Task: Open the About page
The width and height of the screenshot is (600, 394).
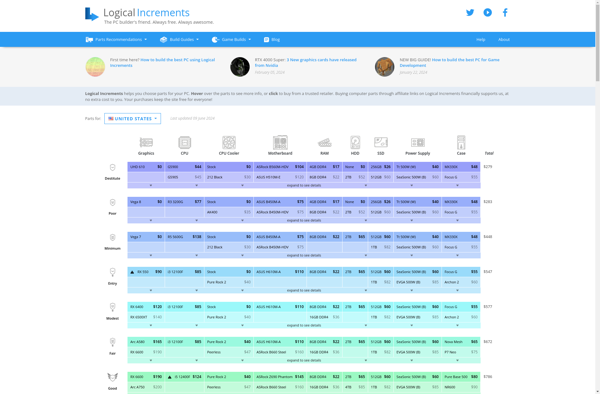Action: pyautogui.click(x=504, y=39)
